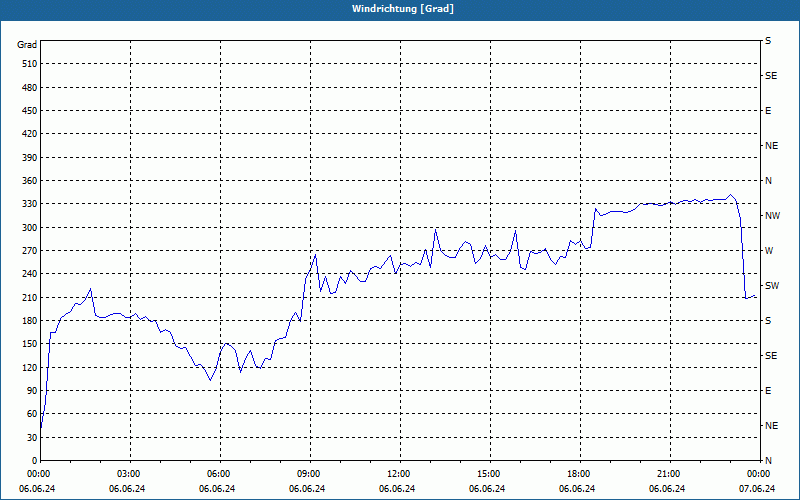Viewport: 800px width, 500px height.
Task: Click the NE compass label between 30 and 60
Action: coord(772,426)
